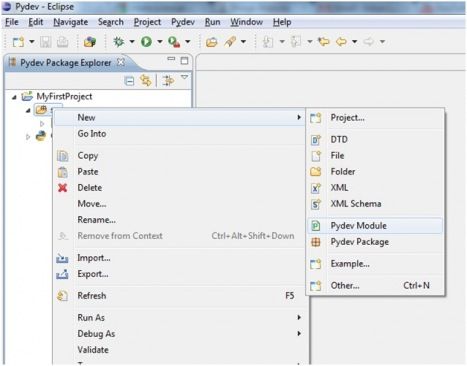
Task: Open the Search dropdown arrow
Action: (x=243, y=42)
